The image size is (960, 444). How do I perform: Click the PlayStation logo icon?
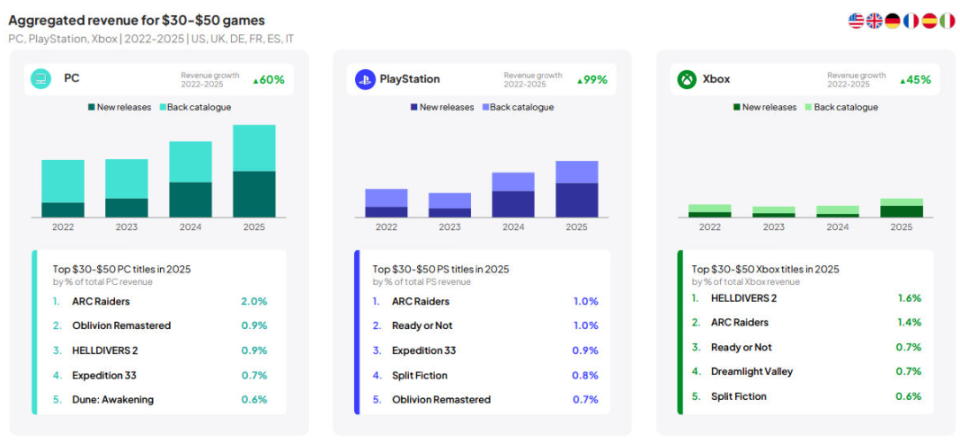tap(364, 79)
